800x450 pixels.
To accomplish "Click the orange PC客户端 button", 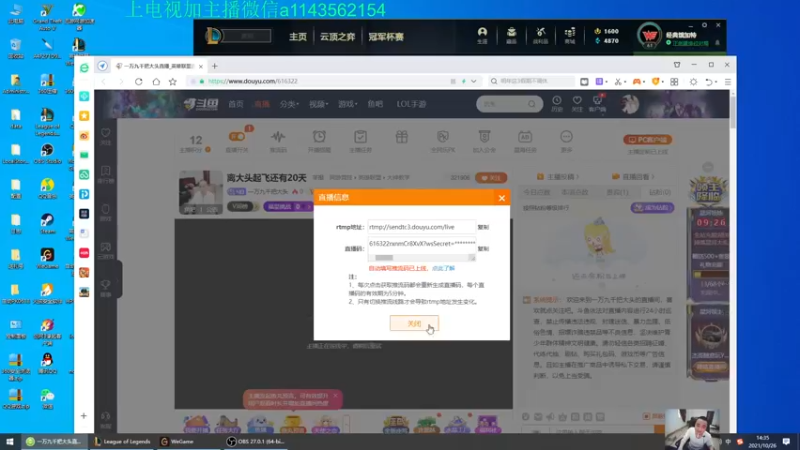I will coord(647,140).
